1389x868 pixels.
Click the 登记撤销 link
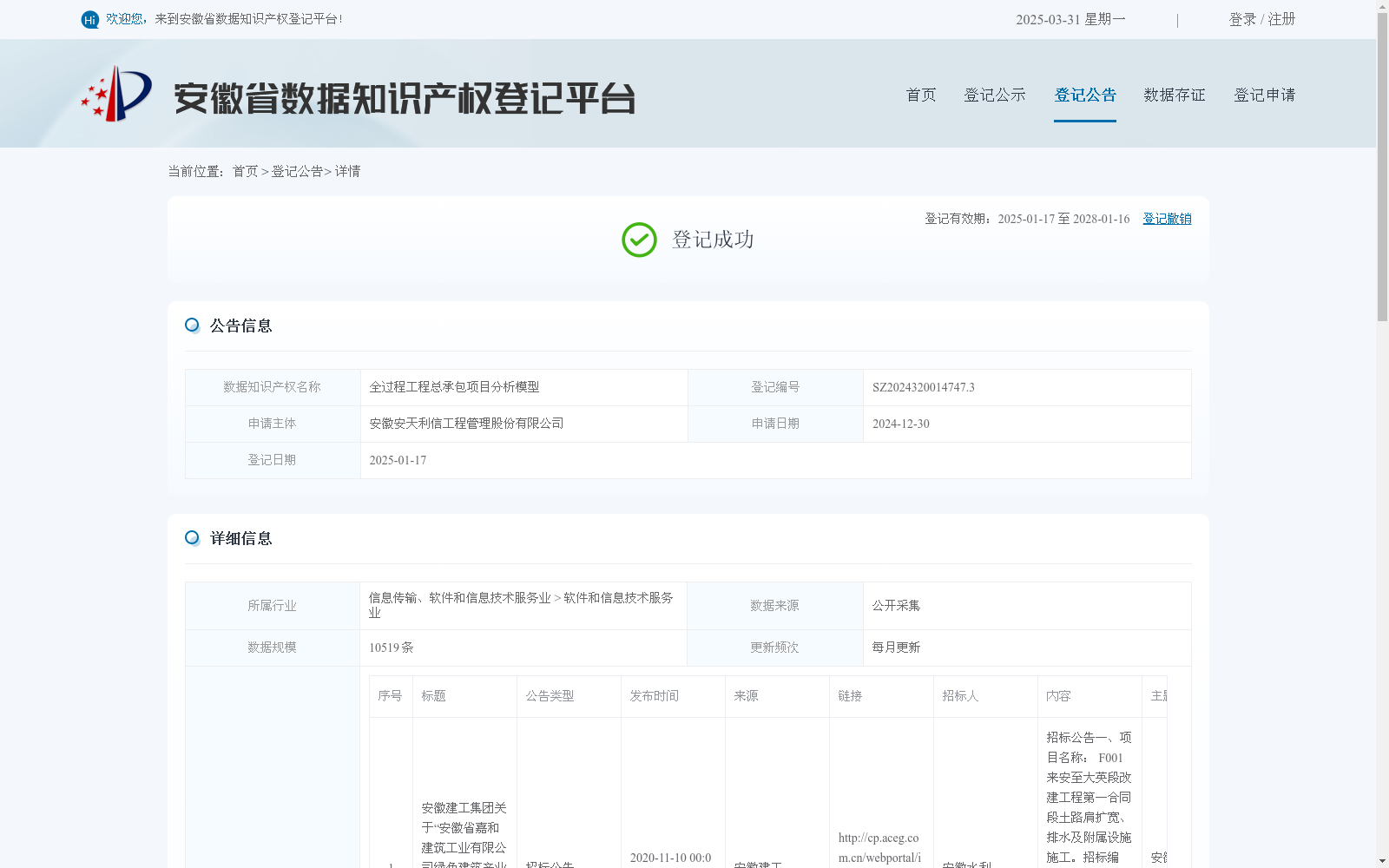tap(1167, 219)
